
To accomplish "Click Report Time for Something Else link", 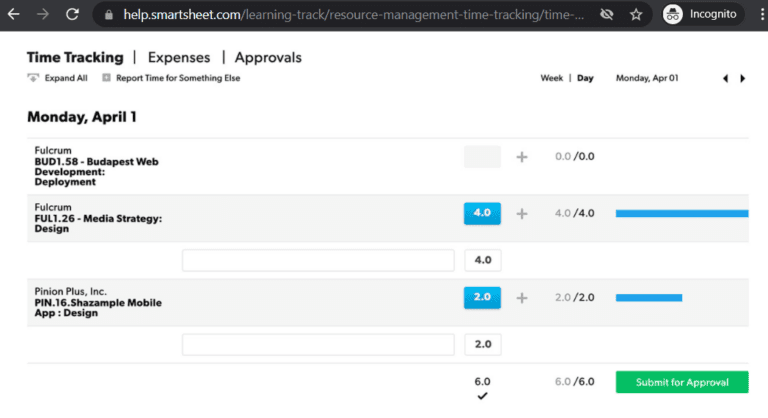I will (x=178, y=78).
